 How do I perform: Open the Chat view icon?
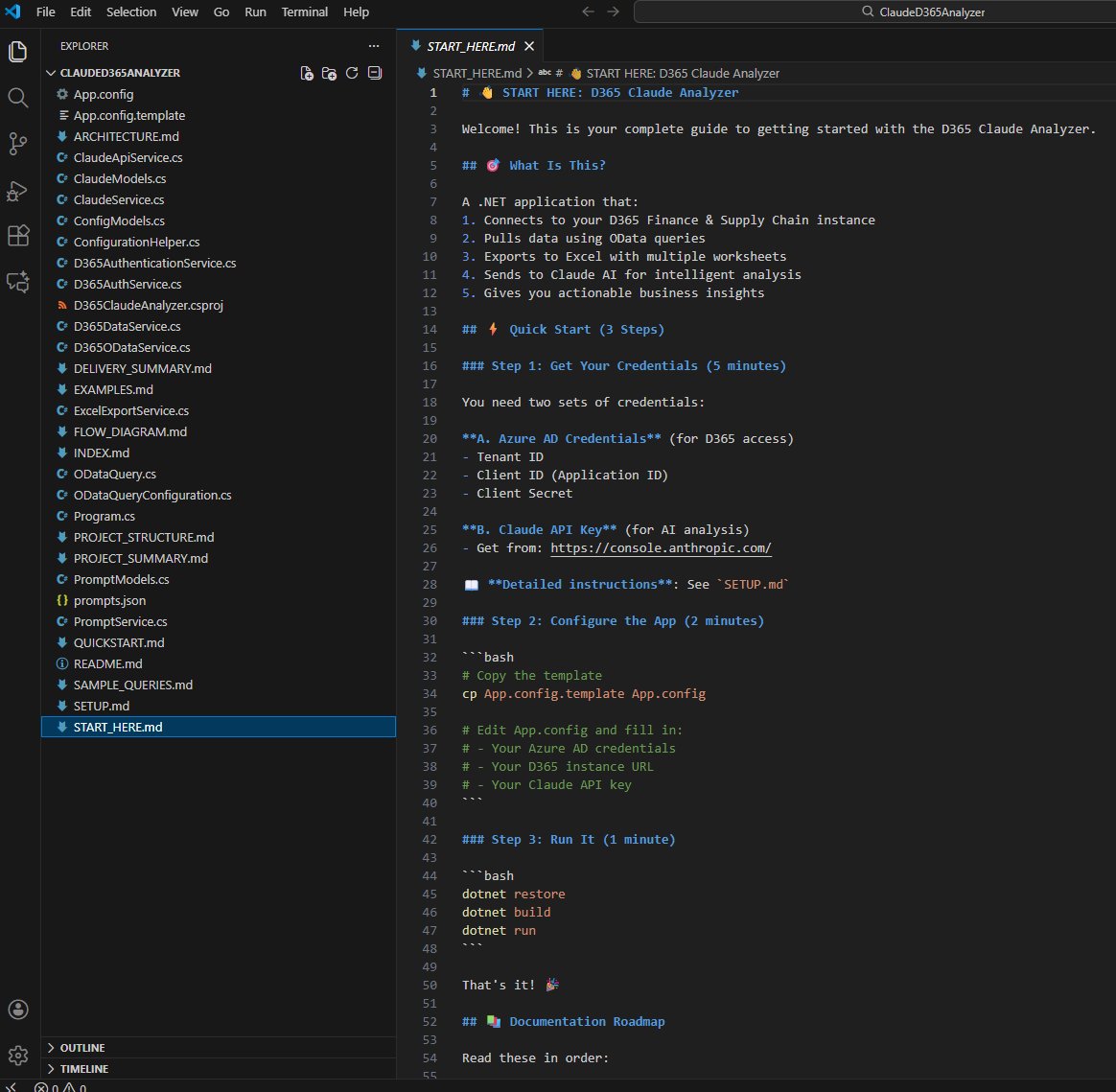click(x=18, y=282)
